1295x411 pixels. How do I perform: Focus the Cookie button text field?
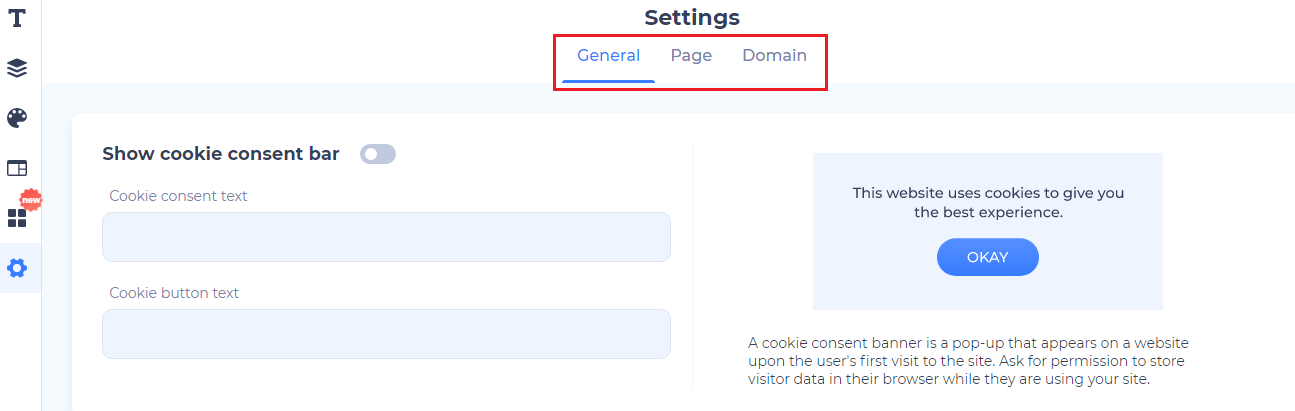pyautogui.click(x=386, y=334)
